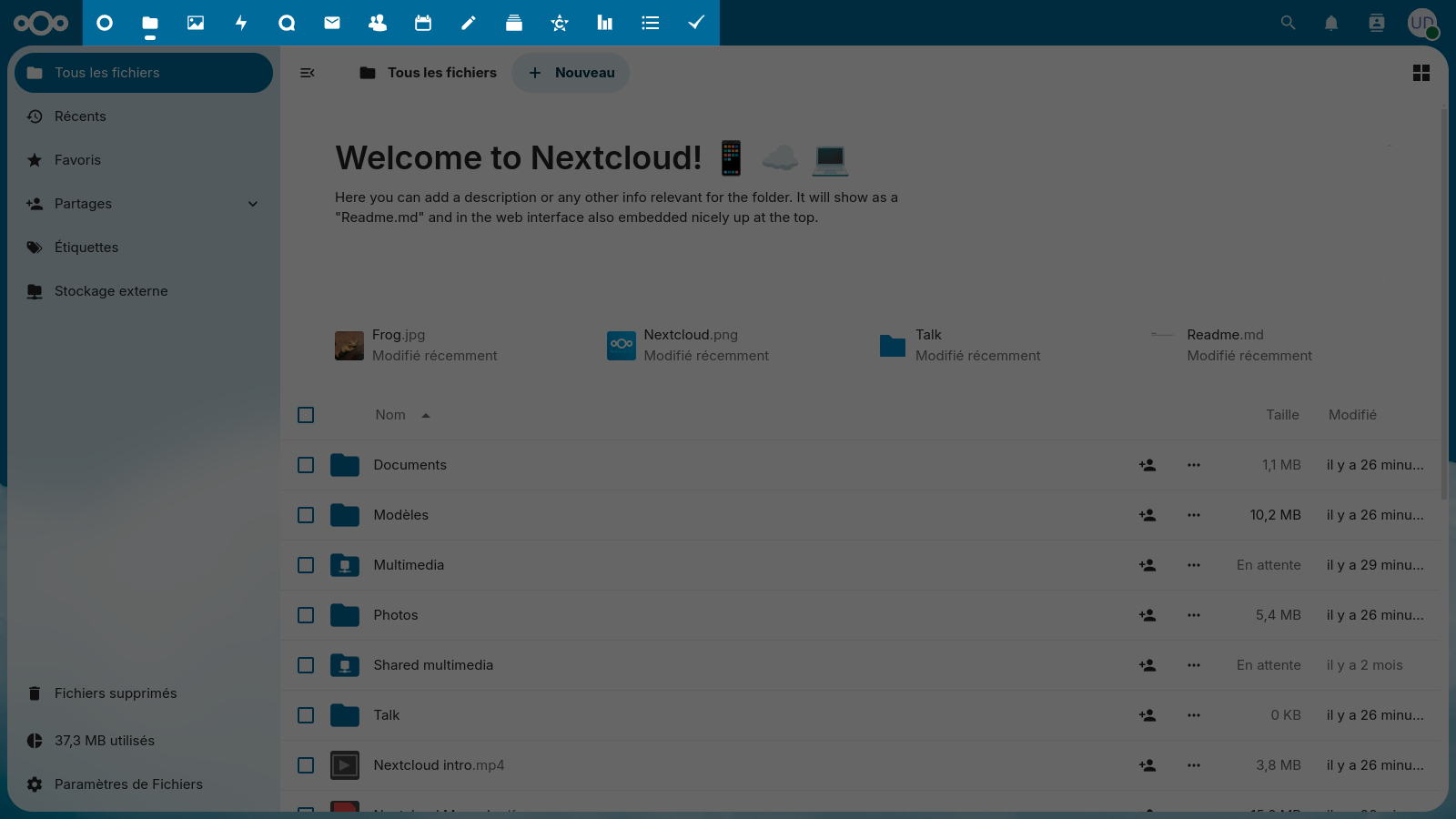Open unified search magnifier
The width and height of the screenshot is (1456, 819).
point(1288,23)
